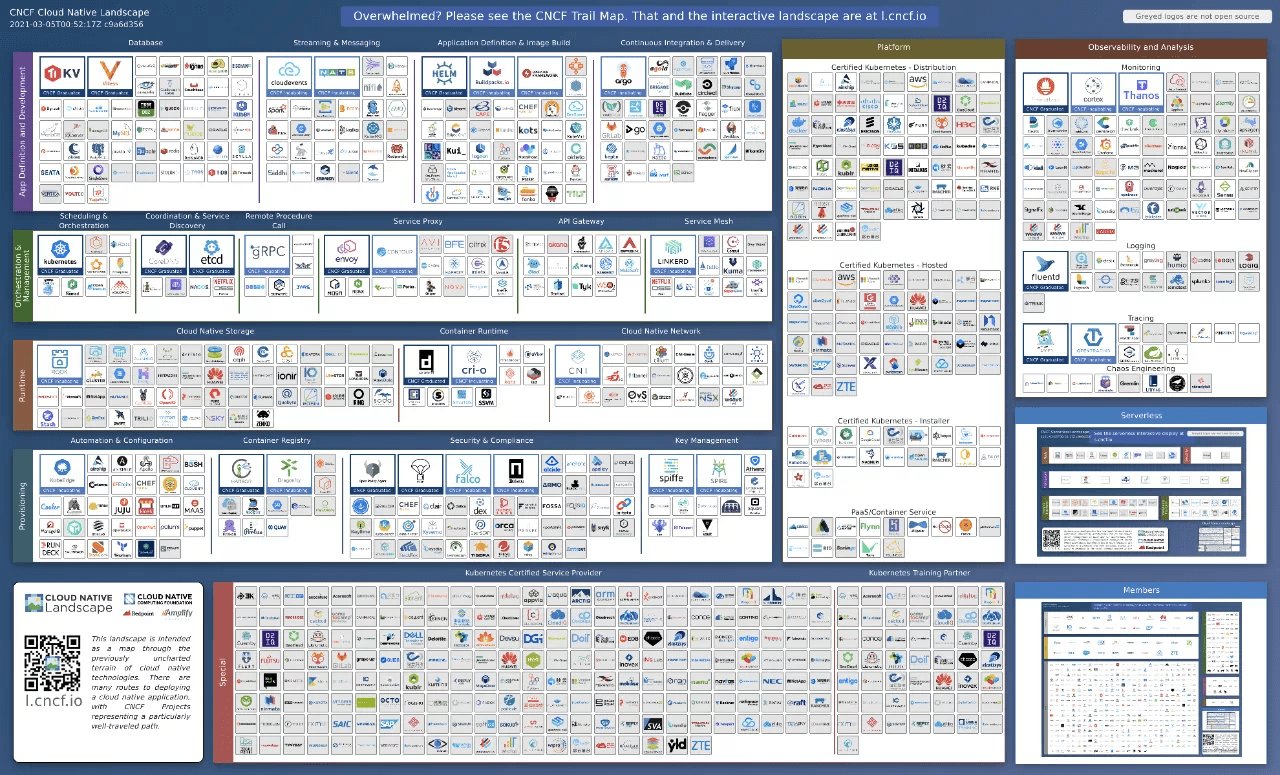Click the etcd logo tile

[211, 254]
